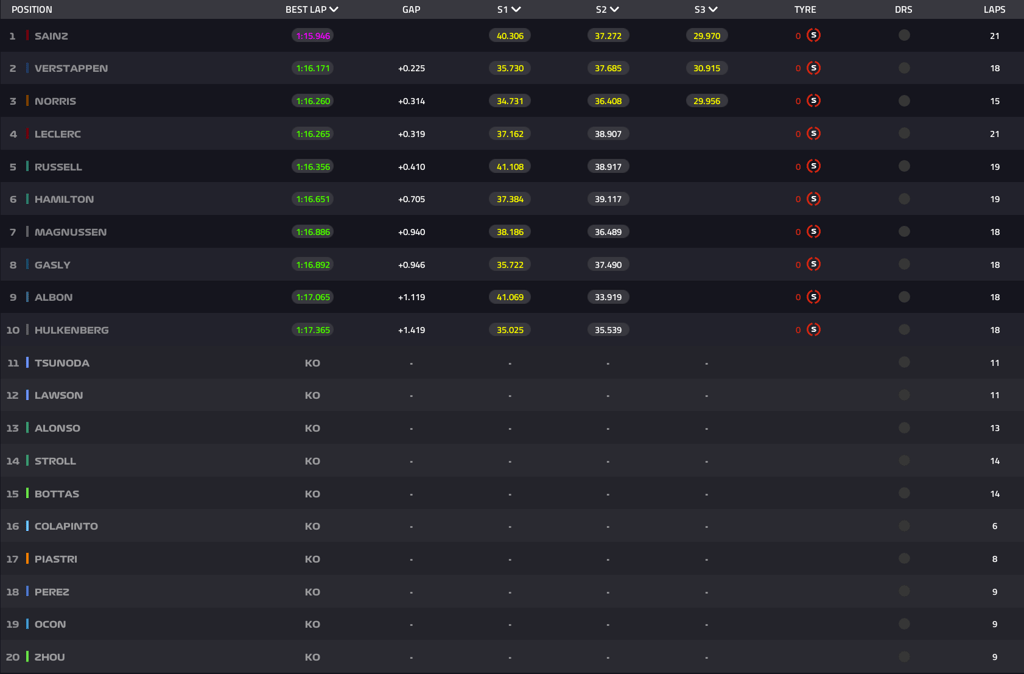Click the soft tyre icon in Albon's row
This screenshot has width=1024, height=674.
pos(813,297)
